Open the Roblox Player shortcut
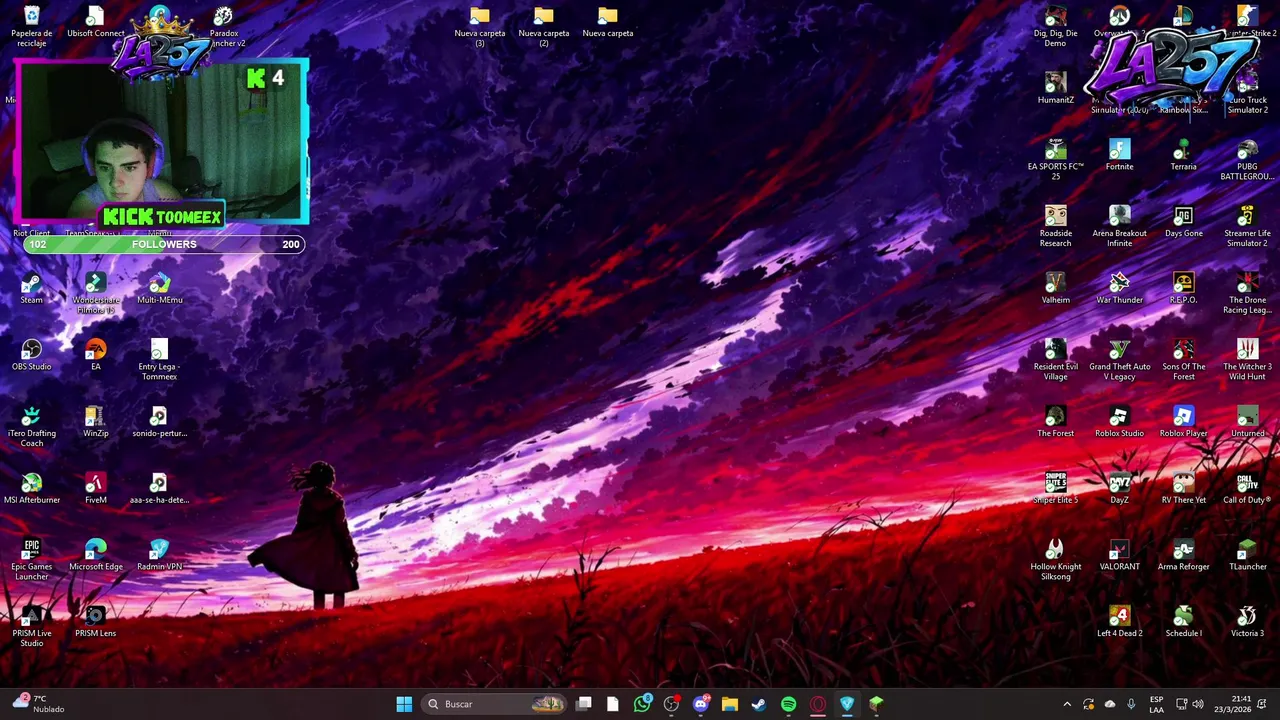 click(x=1184, y=422)
